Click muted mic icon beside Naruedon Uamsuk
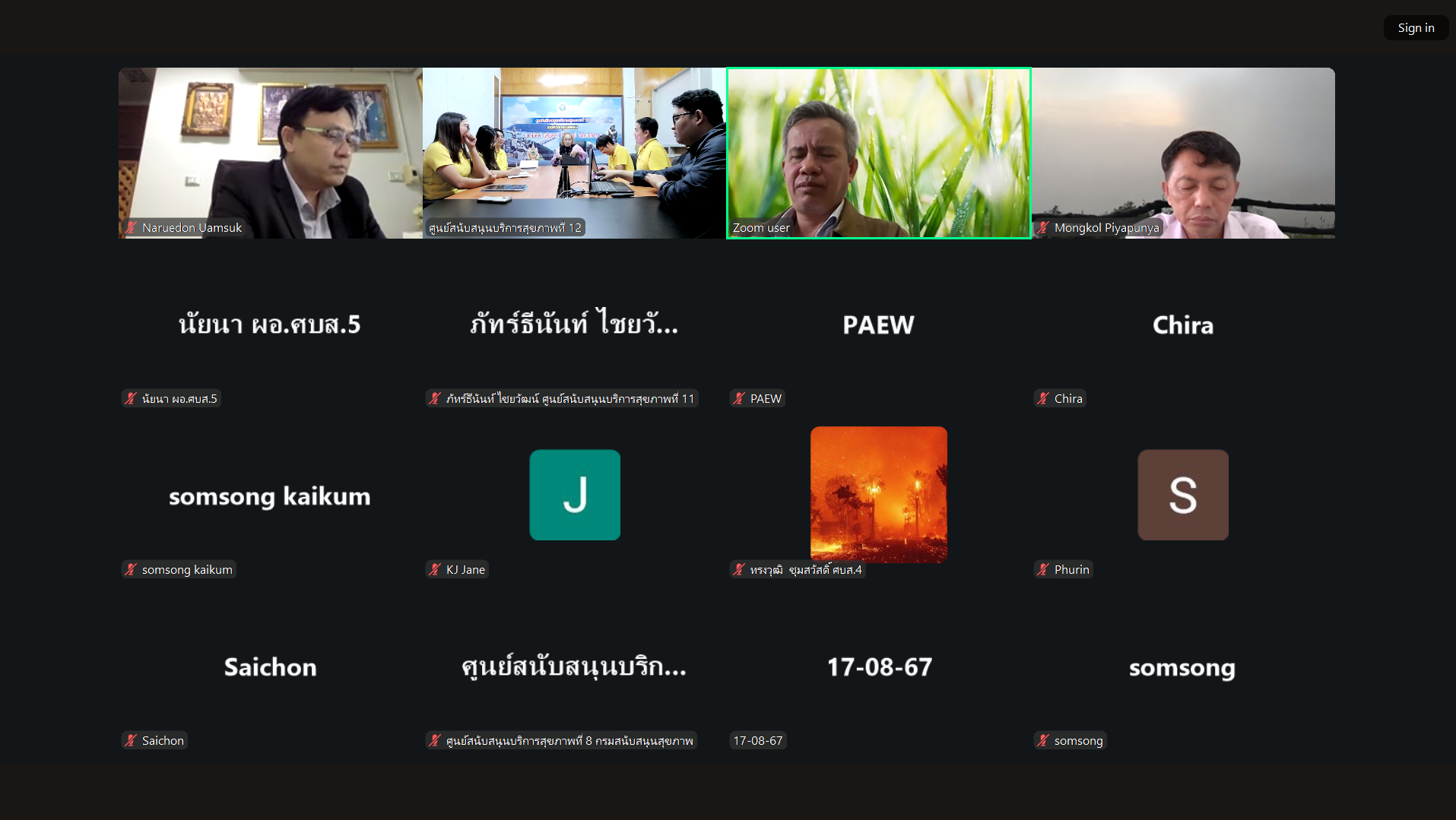Screen dimensions: 1456x820 (131, 227)
